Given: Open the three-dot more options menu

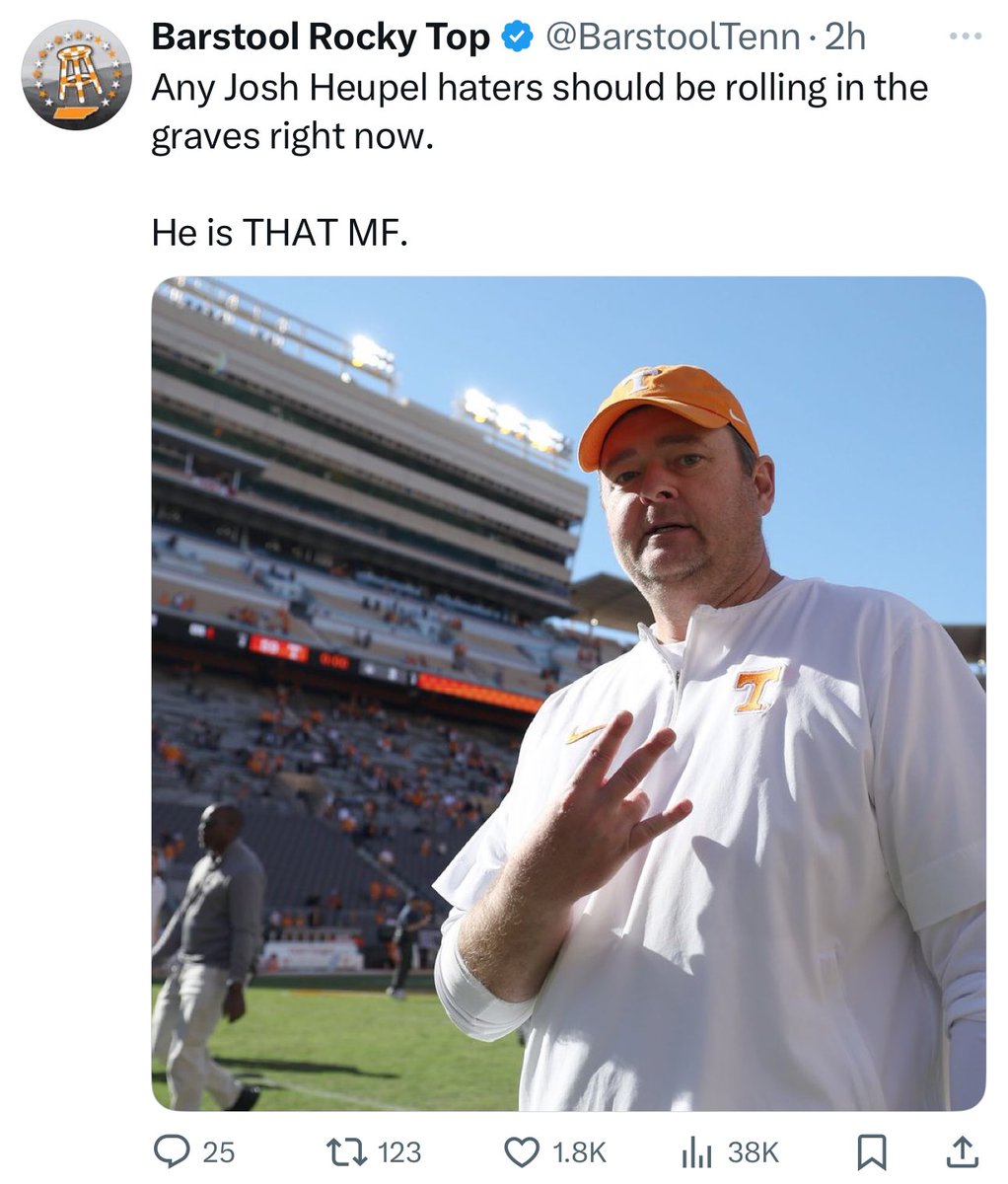Looking at the screenshot, I should click(x=965, y=37).
